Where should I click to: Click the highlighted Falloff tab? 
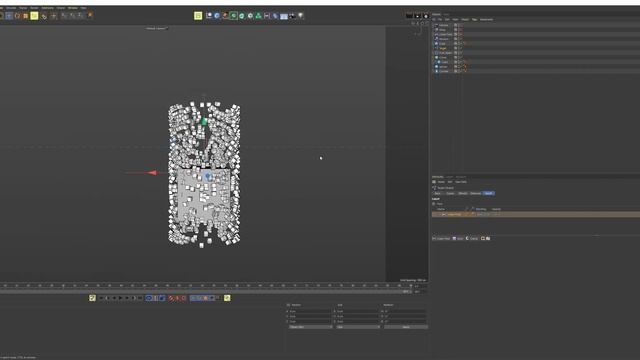489,193
